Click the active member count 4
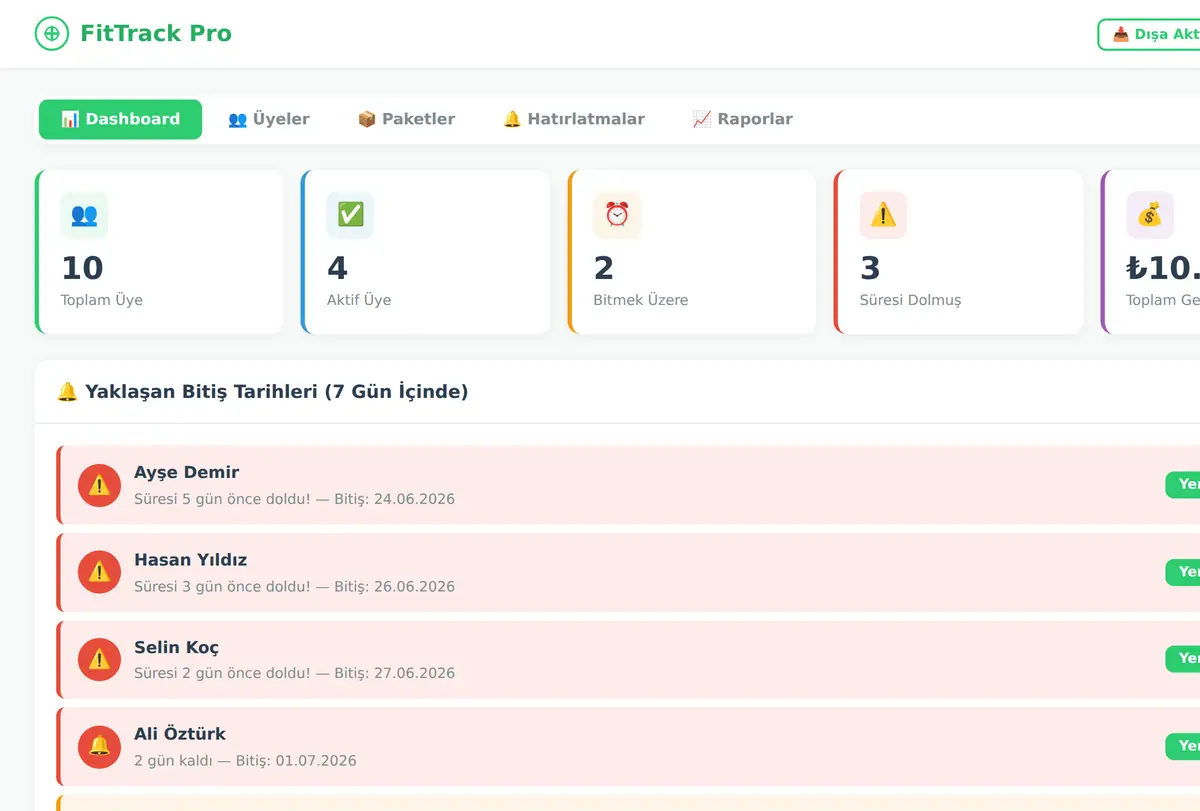The height and width of the screenshot is (811, 1200). (x=337, y=268)
